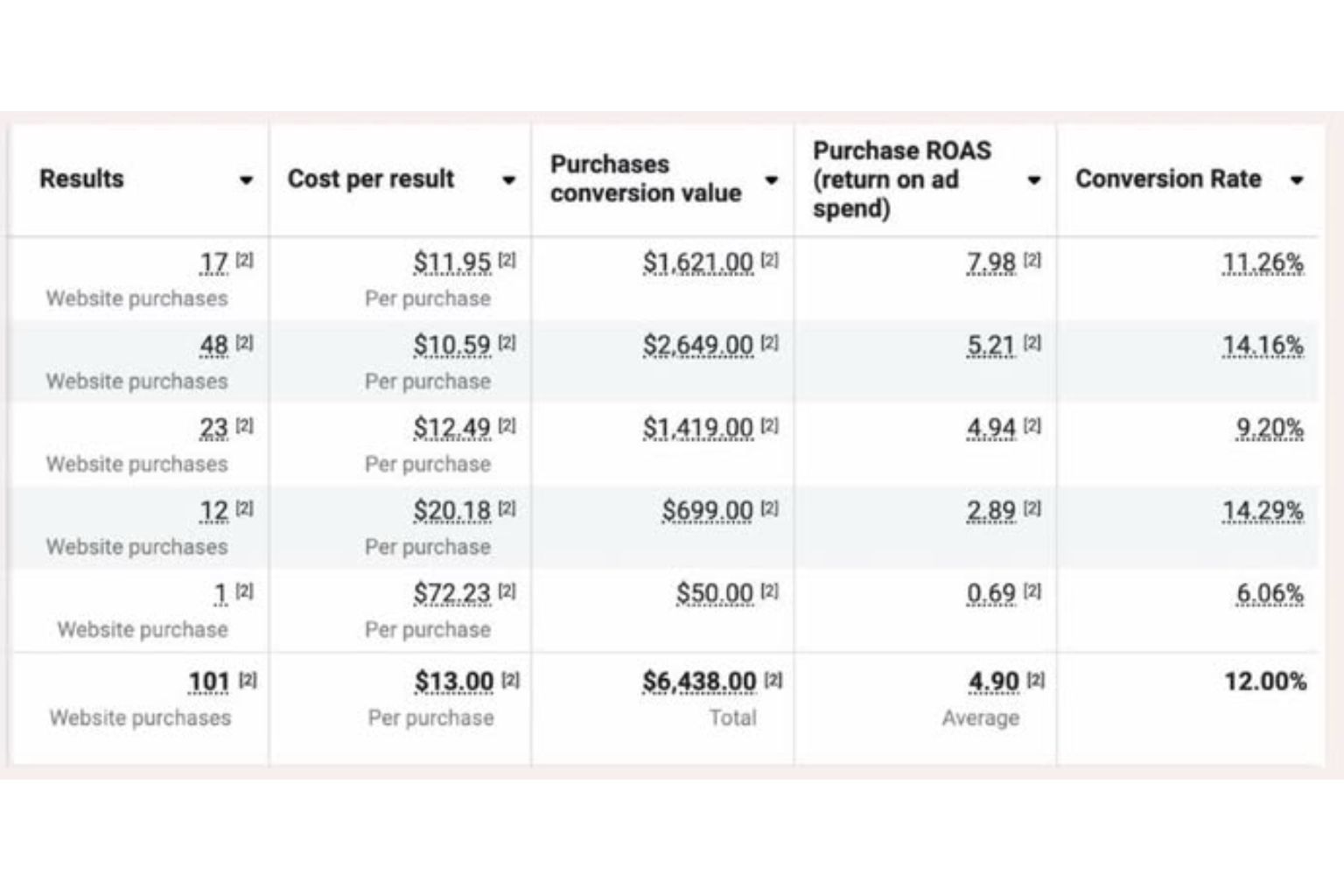The image size is (1344, 896).
Task: Open the Results column dropdown arrow
Action: click(246, 180)
